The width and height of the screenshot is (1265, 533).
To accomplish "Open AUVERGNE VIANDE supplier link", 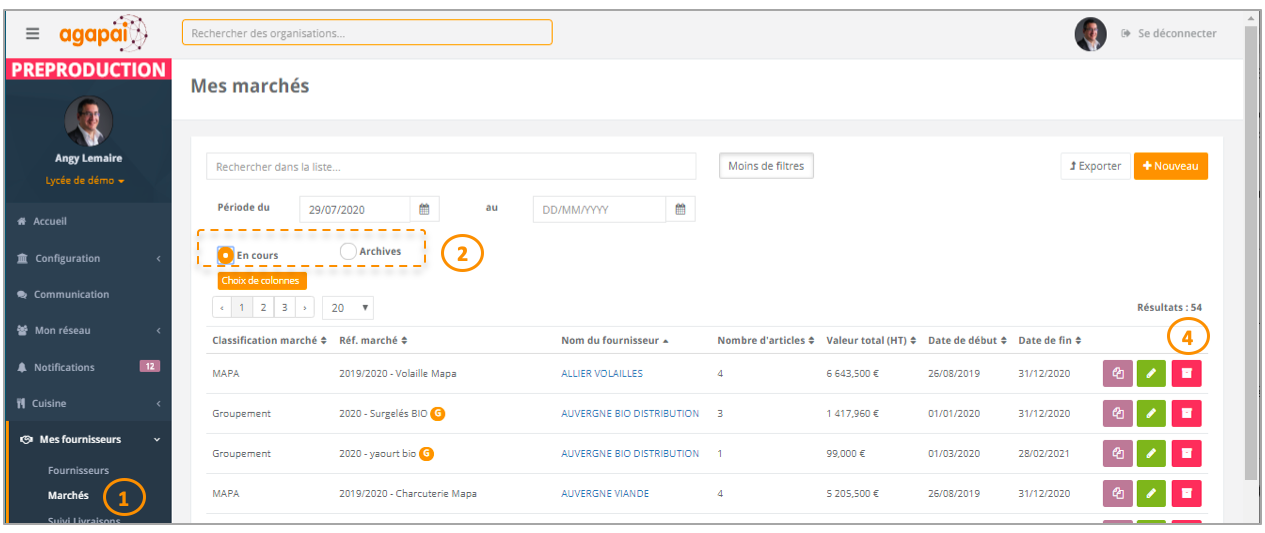I will point(605,493).
